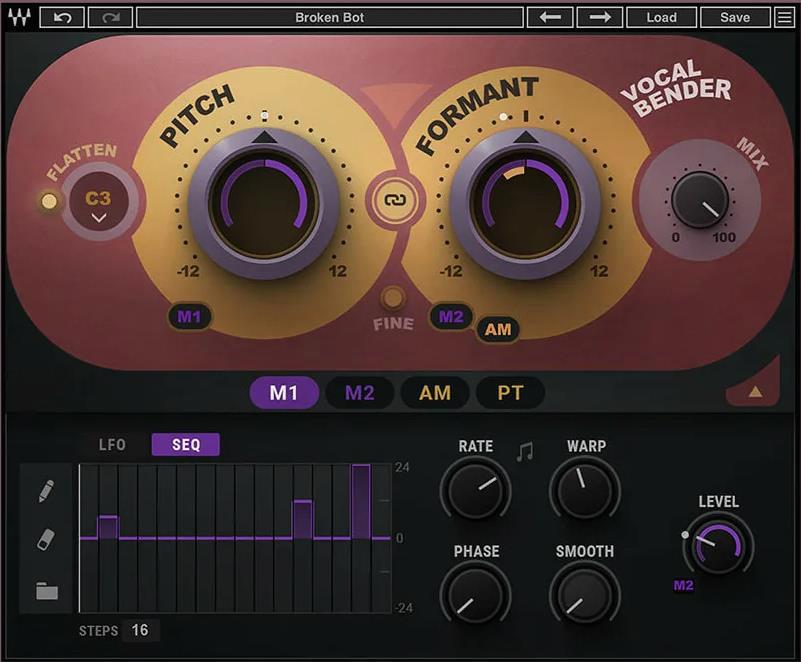The height and width of the screenshot is (662, 801).
Task: Click the Load preset button
Action: (661, 17)
